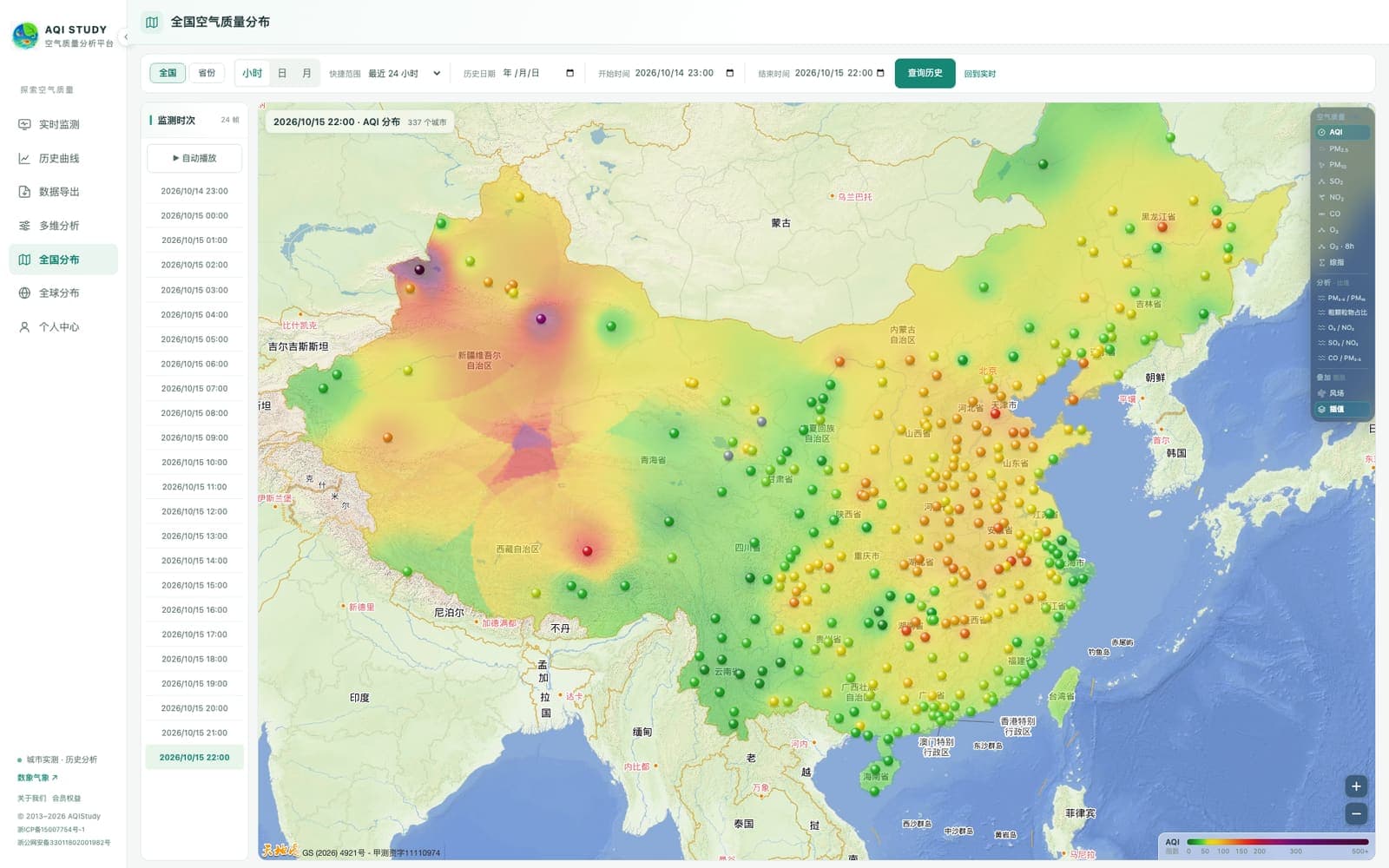The image size is (1389, 868).
Task: Select the O3 · 8h layer
Action: point(1342,247)
